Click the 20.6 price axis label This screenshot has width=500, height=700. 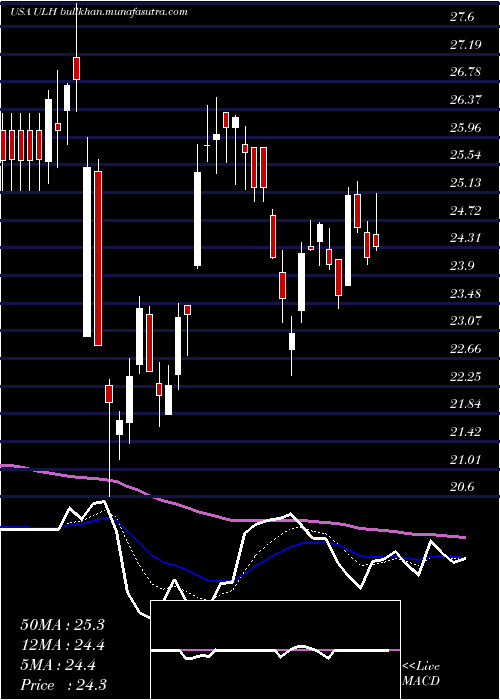(x=462, y=487)
